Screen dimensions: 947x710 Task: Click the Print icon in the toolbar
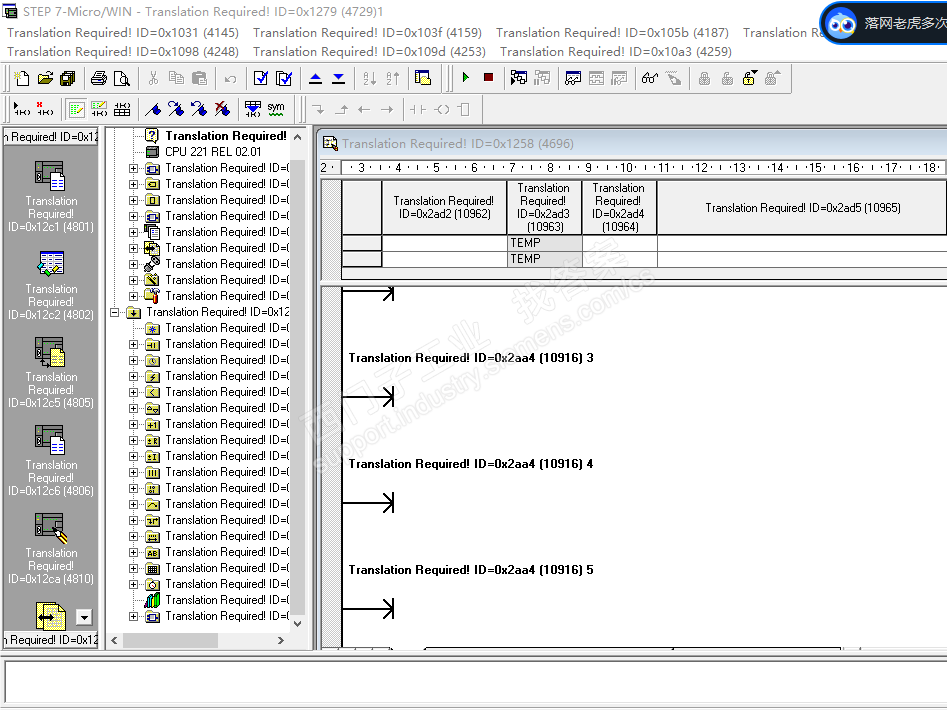point(99,78)
